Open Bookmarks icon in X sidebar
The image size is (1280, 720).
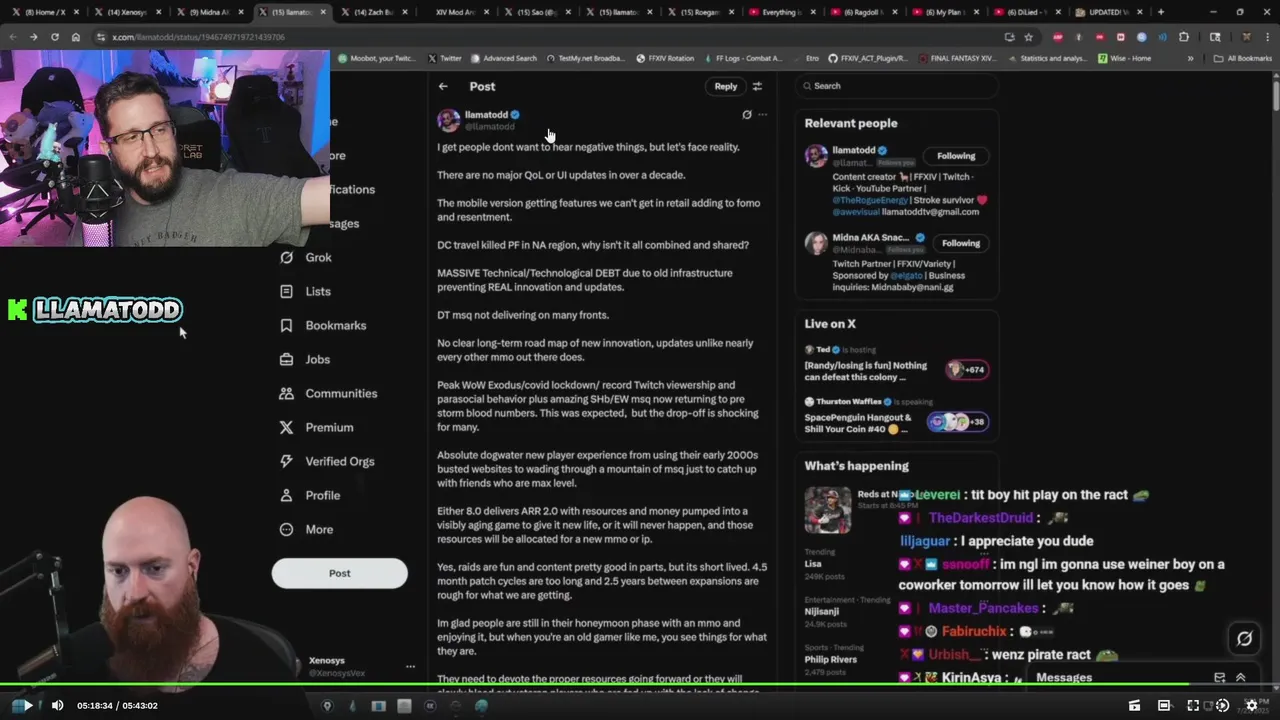point(286,325)
